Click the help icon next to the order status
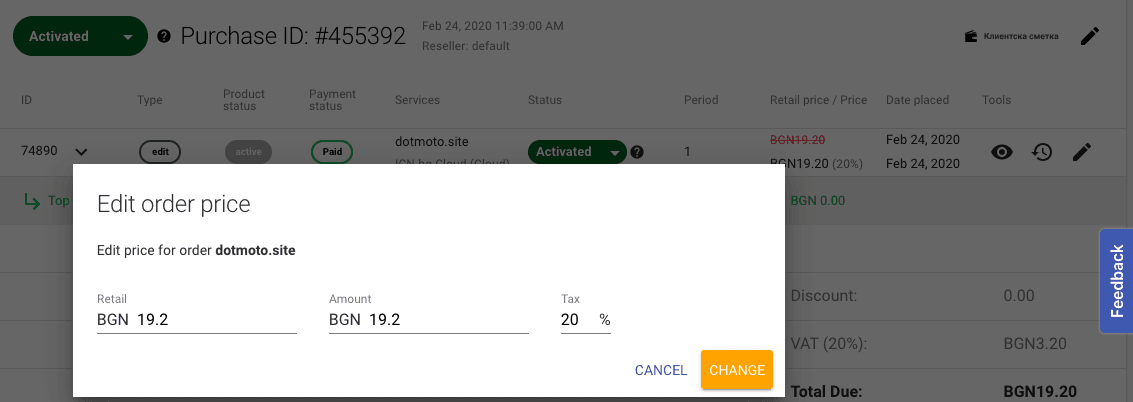Viewport: 1133px width, 402px height. click(637, 152)
